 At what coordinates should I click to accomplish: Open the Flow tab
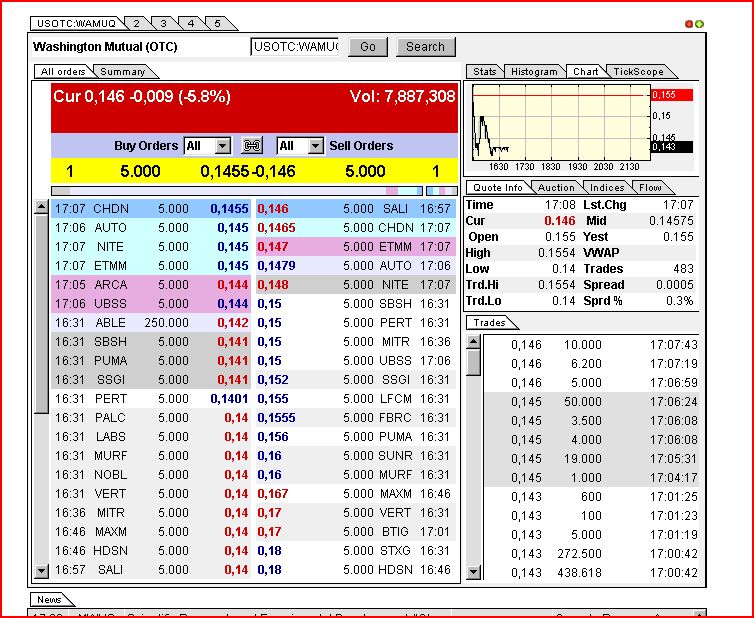[x=650, y=188]
